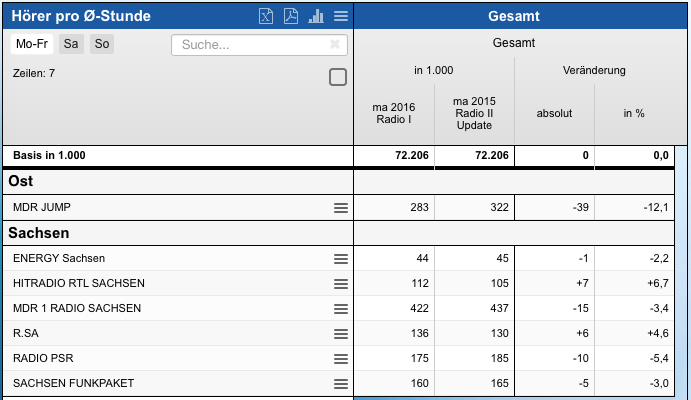Click MDR 1 RADIO SACHSEN value 437

pos(499,308)
